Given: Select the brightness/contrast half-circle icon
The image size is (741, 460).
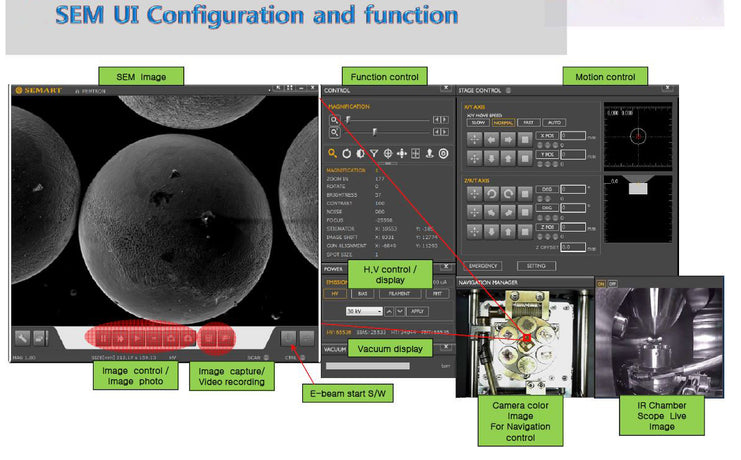Looking at the screenshot, I should (360, 153).
